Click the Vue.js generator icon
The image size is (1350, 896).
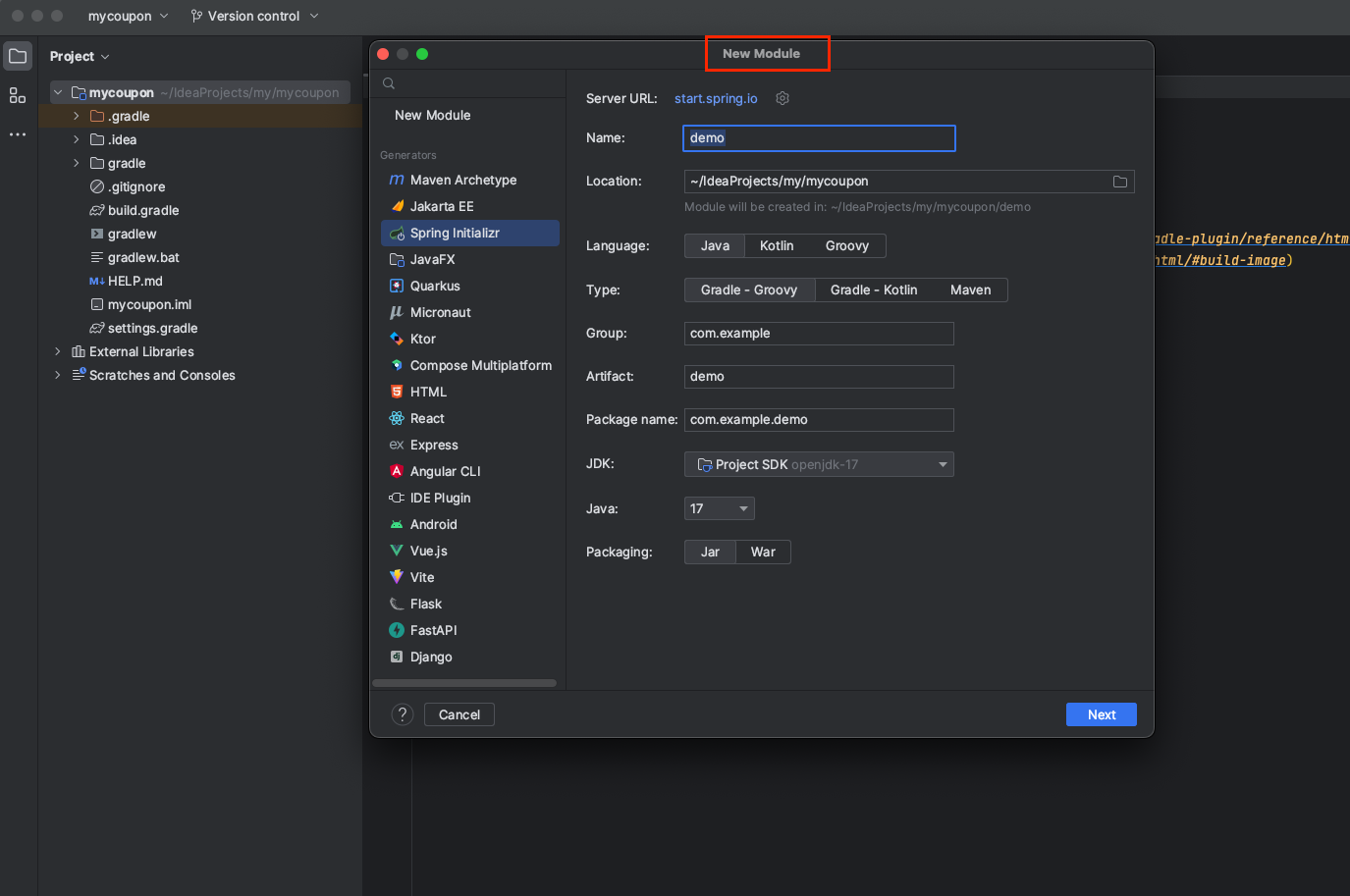[397, 551]
